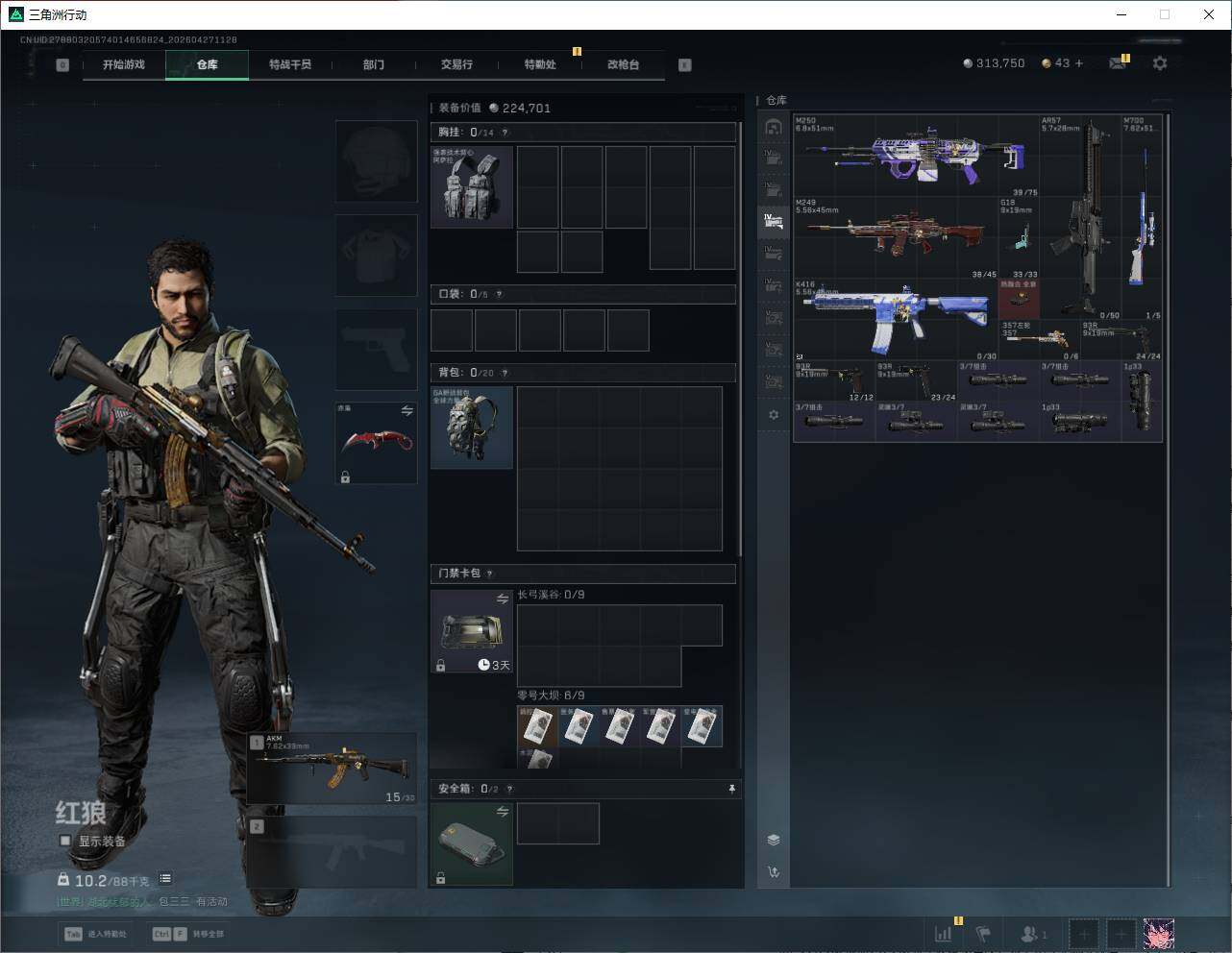Image resolution: width=1232 pixels, height=953 pixels.
Task: Open the statistics bar chart icon
Action: (x=944, y=933)
